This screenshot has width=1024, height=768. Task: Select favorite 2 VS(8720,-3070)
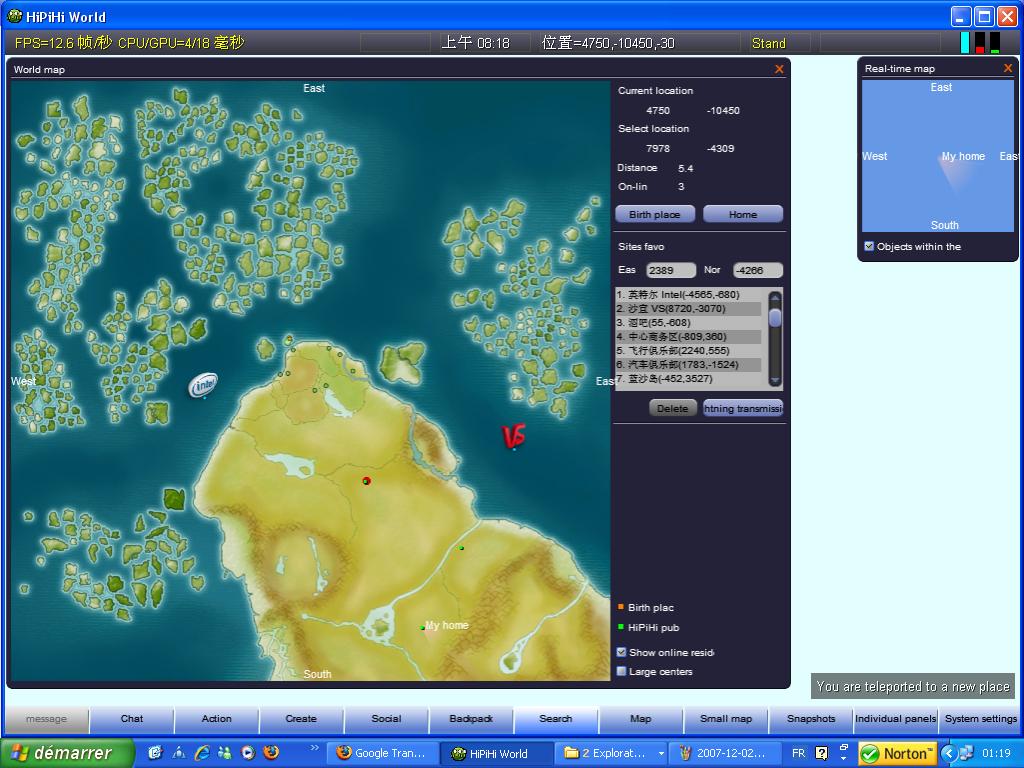coord(690,308)
